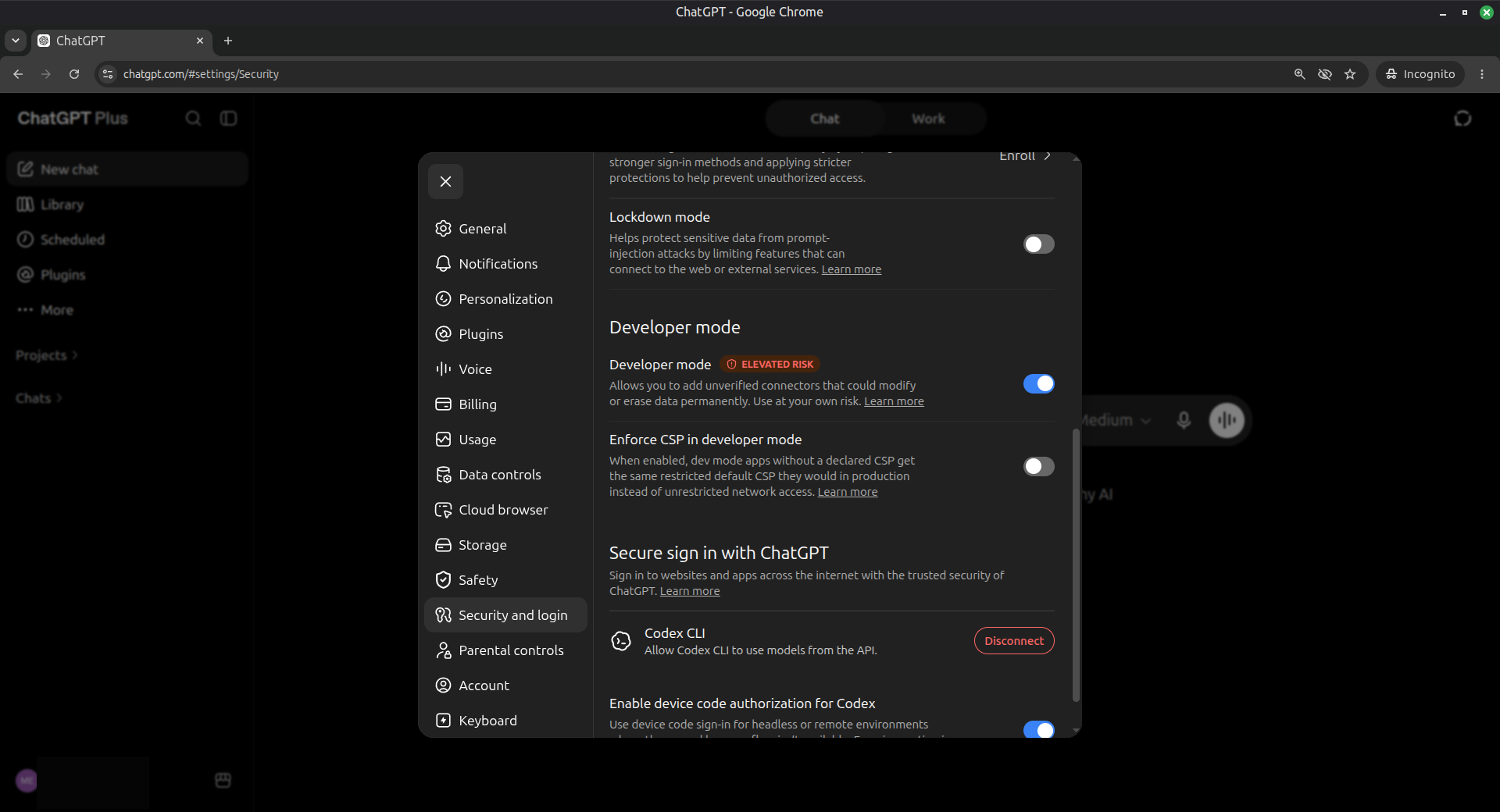The height and width of the screenshot is (812, 1500).
Task: Open Plugins settings section
Action: click(x=505, y=334)
